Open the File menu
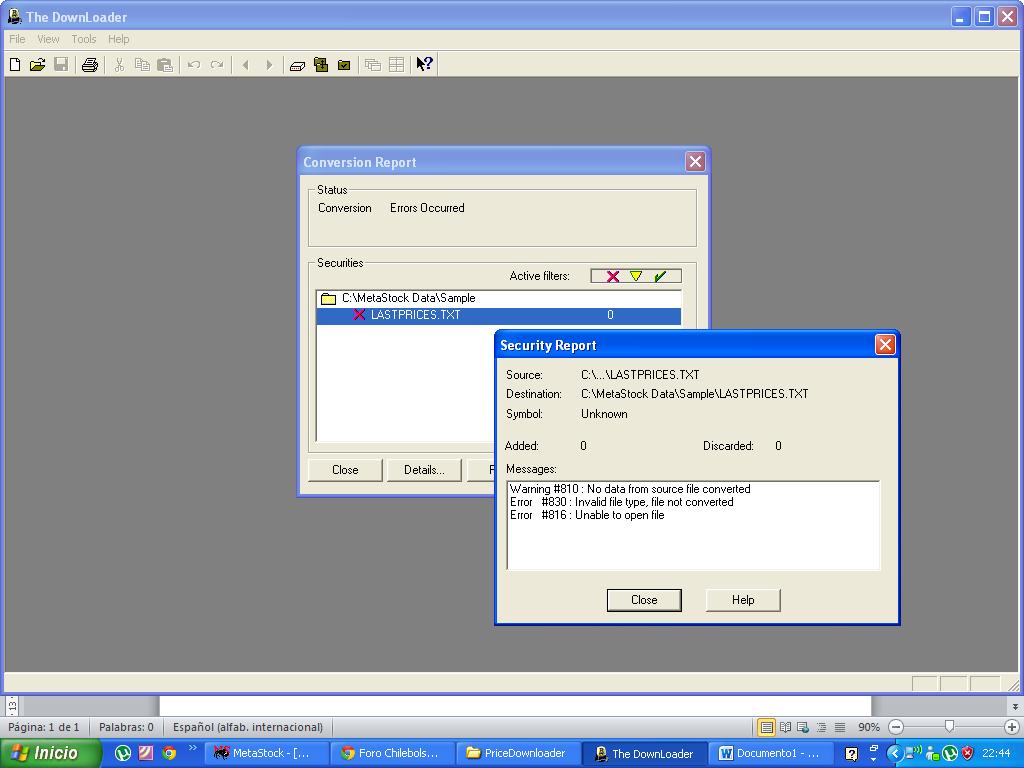 [17, 39]
